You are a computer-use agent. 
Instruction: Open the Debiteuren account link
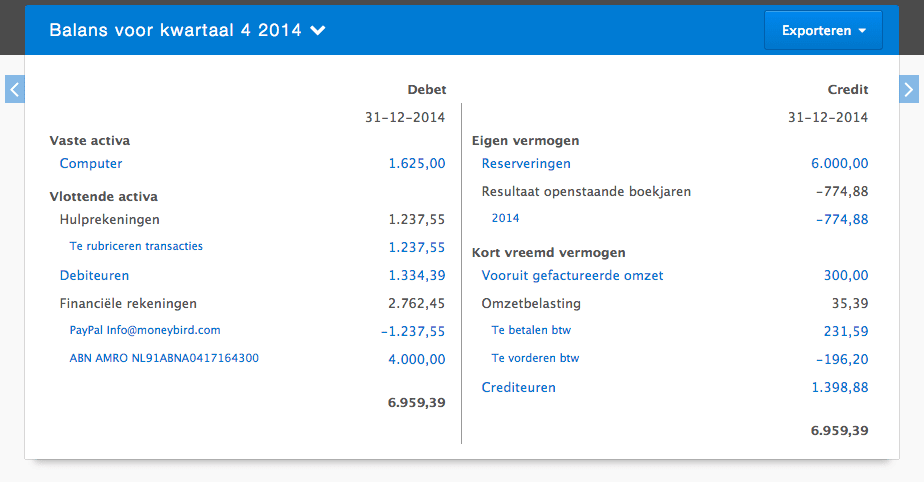[94, 275]
